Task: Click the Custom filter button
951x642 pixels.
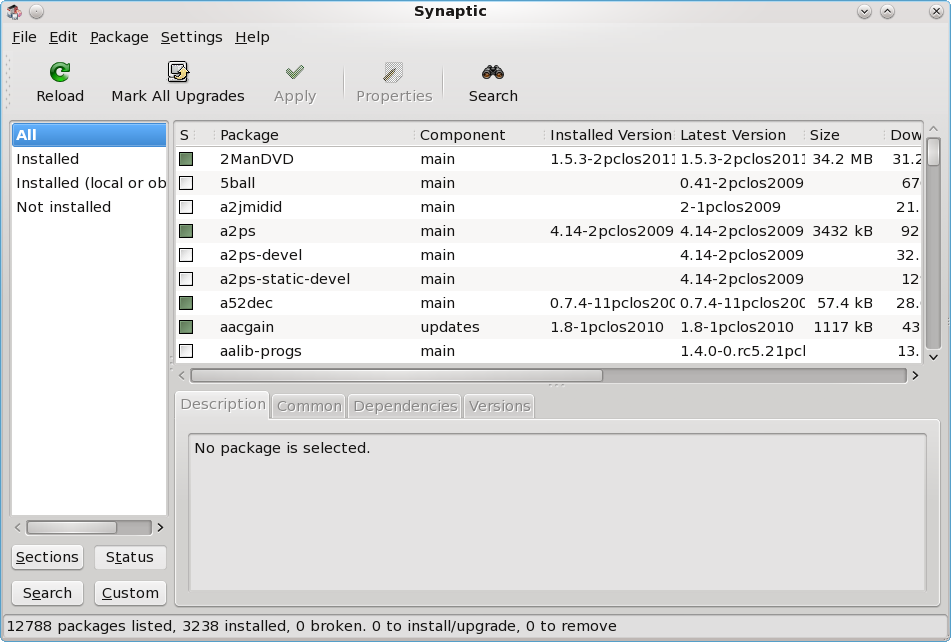Action: point(130,593)
